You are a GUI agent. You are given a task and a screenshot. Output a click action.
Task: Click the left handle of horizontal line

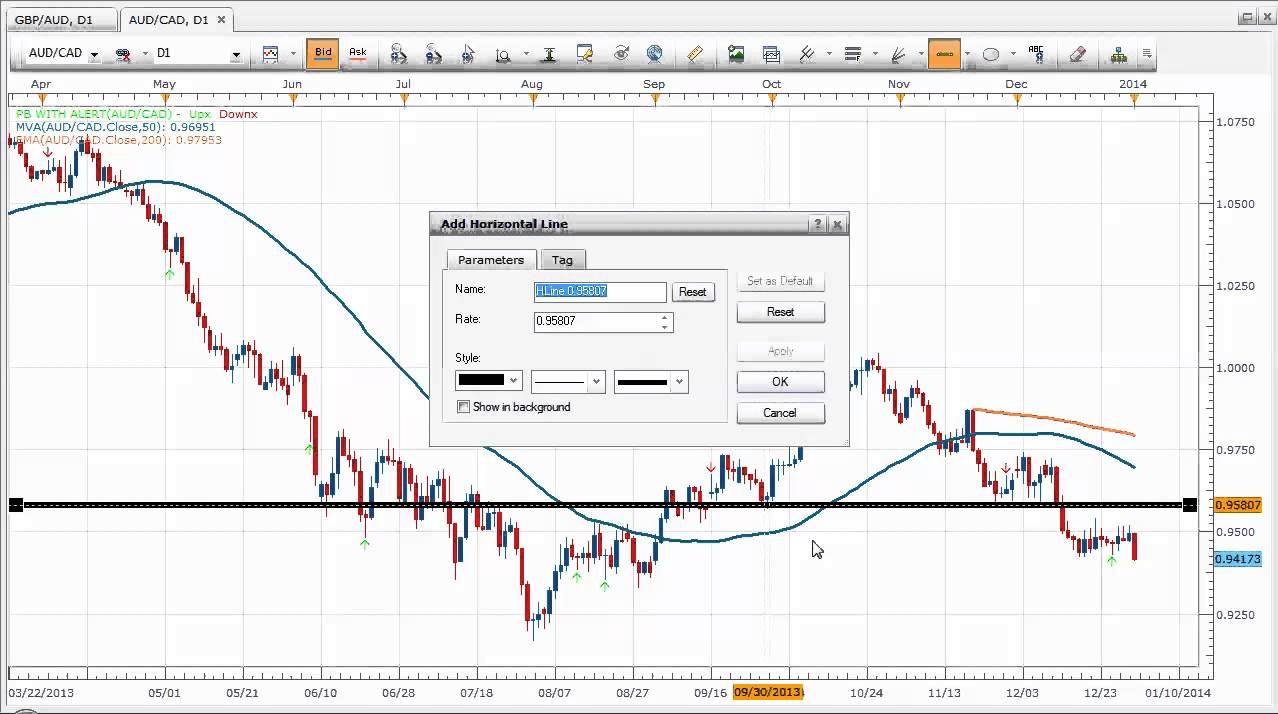pos(16,505)
